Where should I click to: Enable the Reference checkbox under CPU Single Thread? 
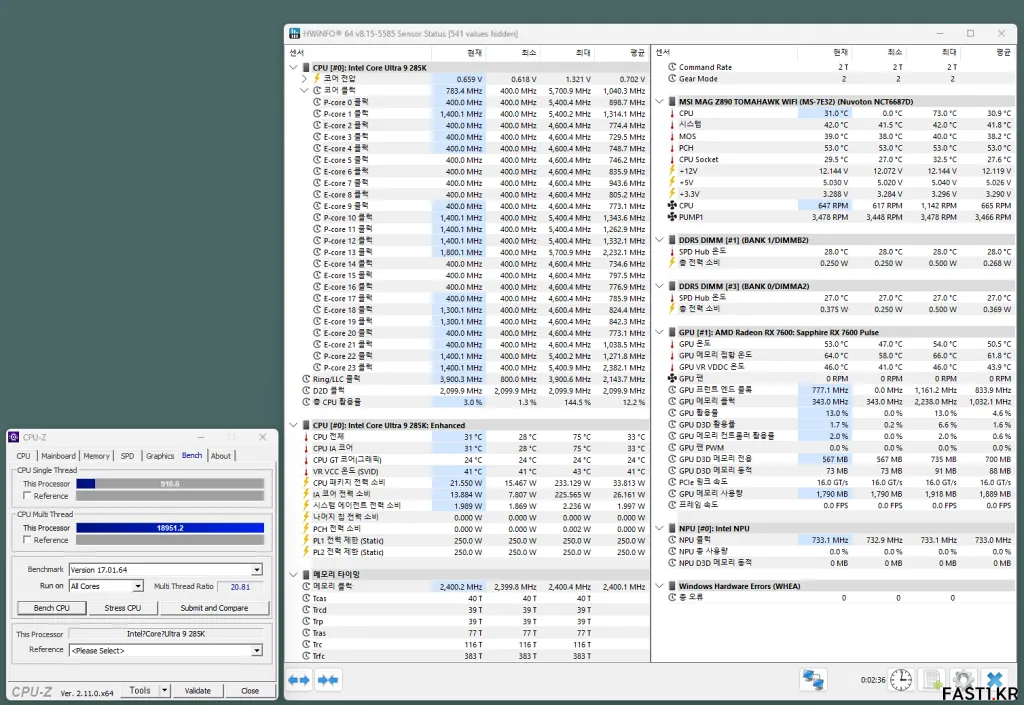coord(27,495)
